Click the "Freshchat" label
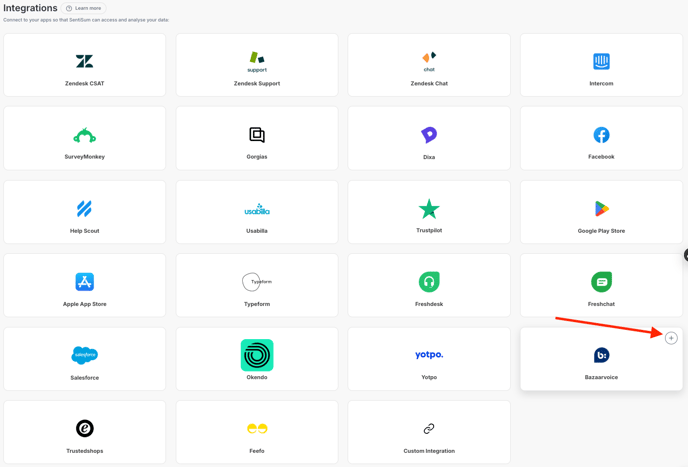688x467 pixels. [x=601, y=304]
